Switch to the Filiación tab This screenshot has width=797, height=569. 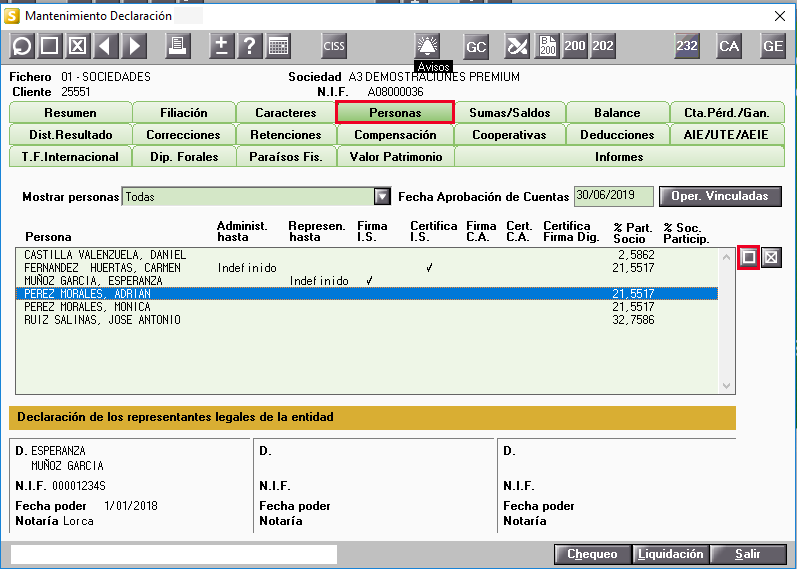click(184, 112)
